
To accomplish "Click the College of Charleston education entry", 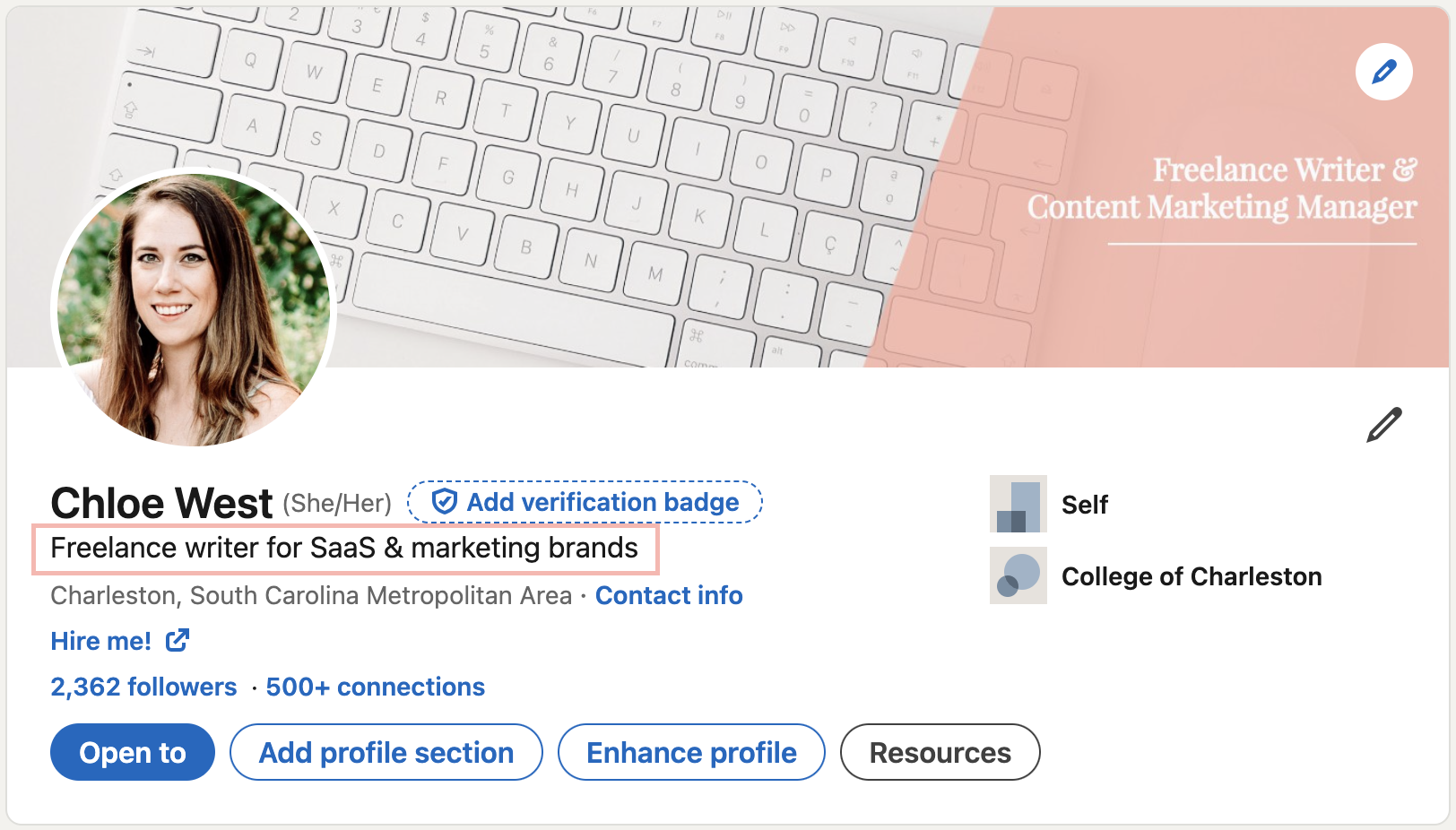I will [x=1192, y=575].
